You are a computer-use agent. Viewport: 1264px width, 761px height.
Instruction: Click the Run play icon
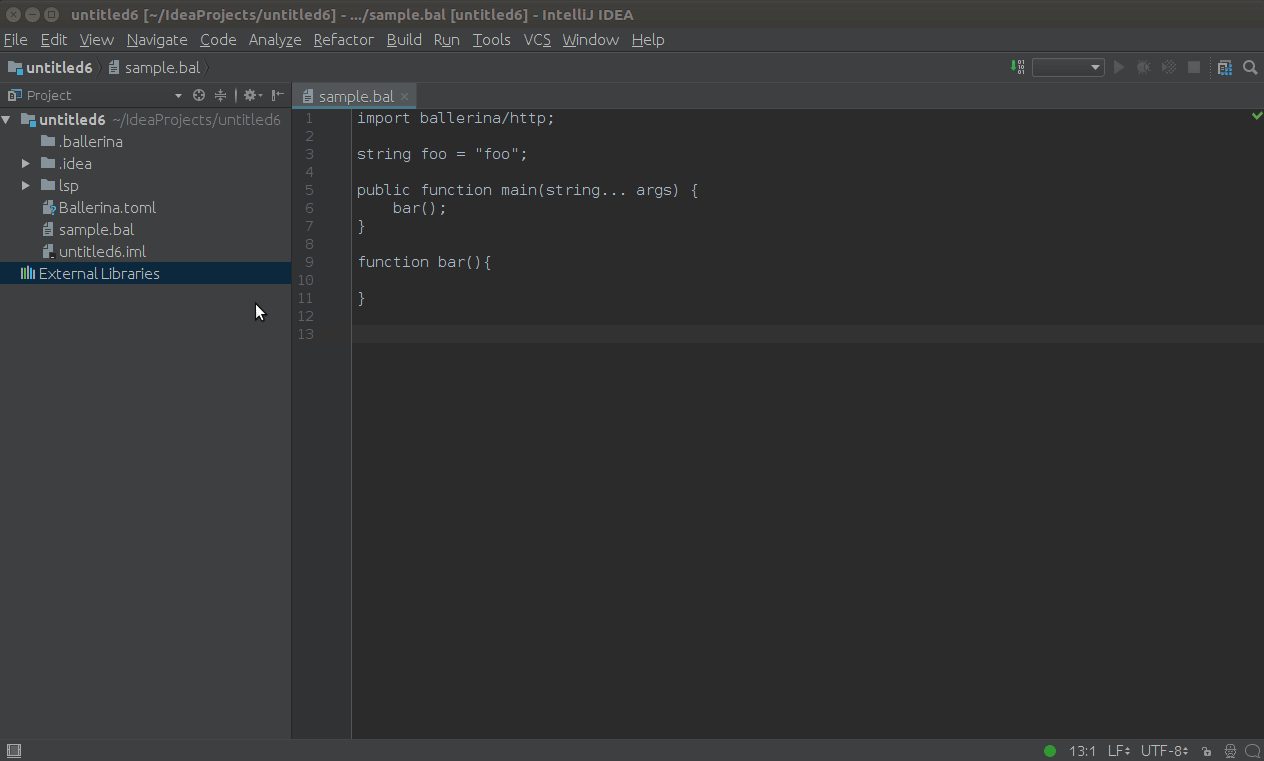(x=1119, y=67)
